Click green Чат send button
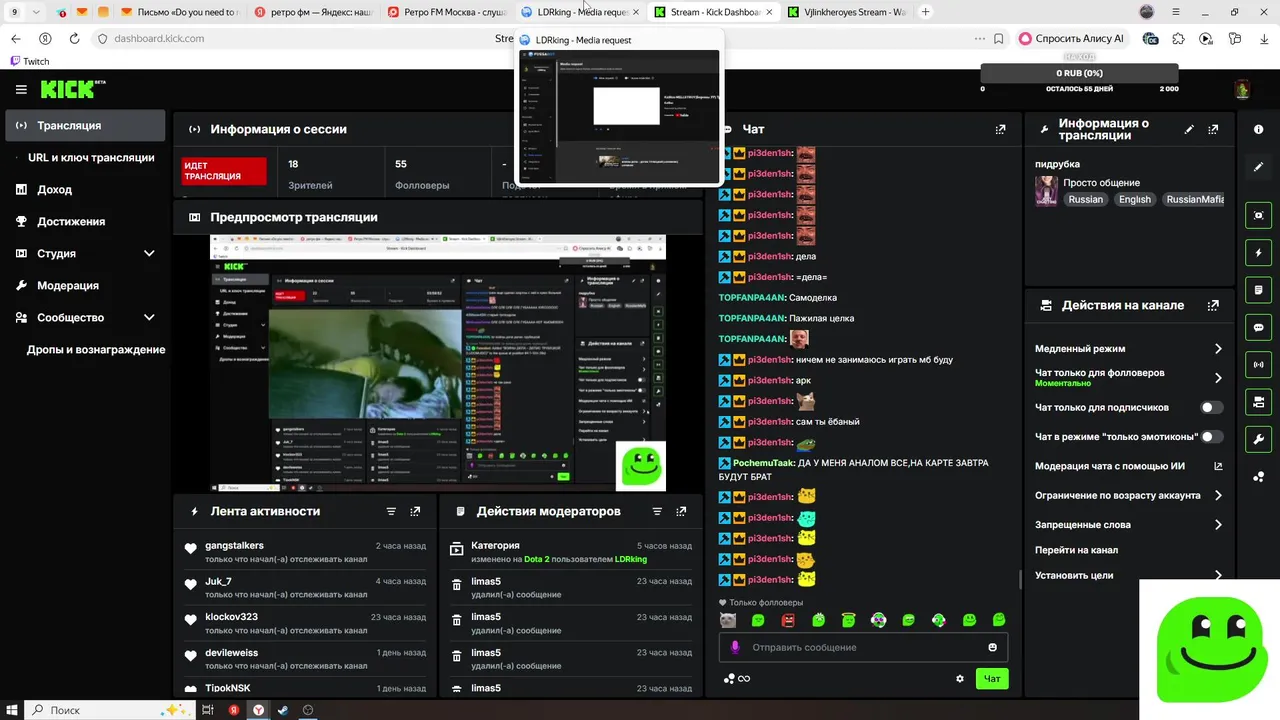 tap(992, 678)
